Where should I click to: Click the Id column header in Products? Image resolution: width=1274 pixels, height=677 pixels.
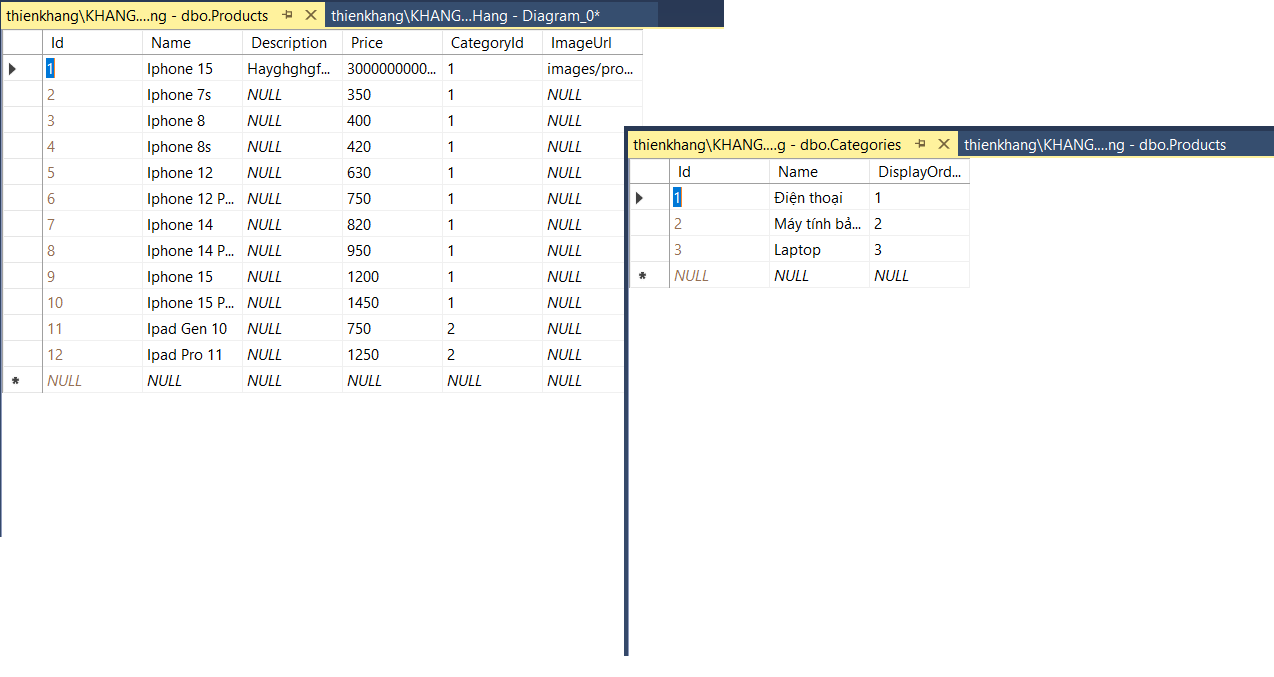[92, 43]
